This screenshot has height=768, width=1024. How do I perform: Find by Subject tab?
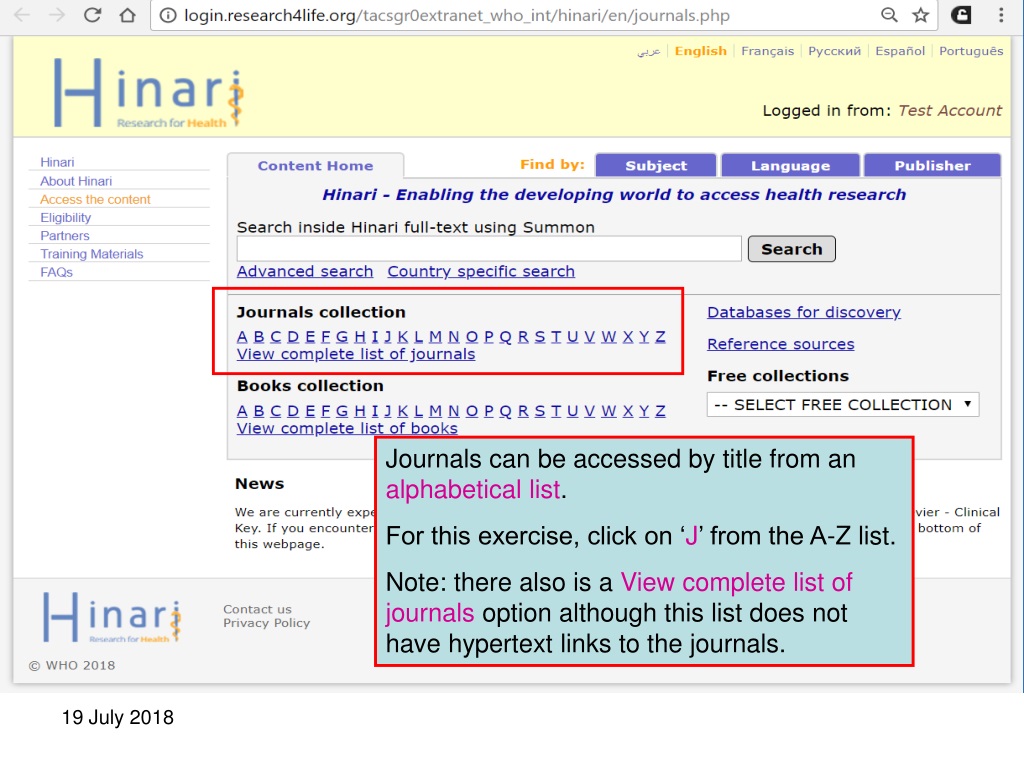click(656, 166)
